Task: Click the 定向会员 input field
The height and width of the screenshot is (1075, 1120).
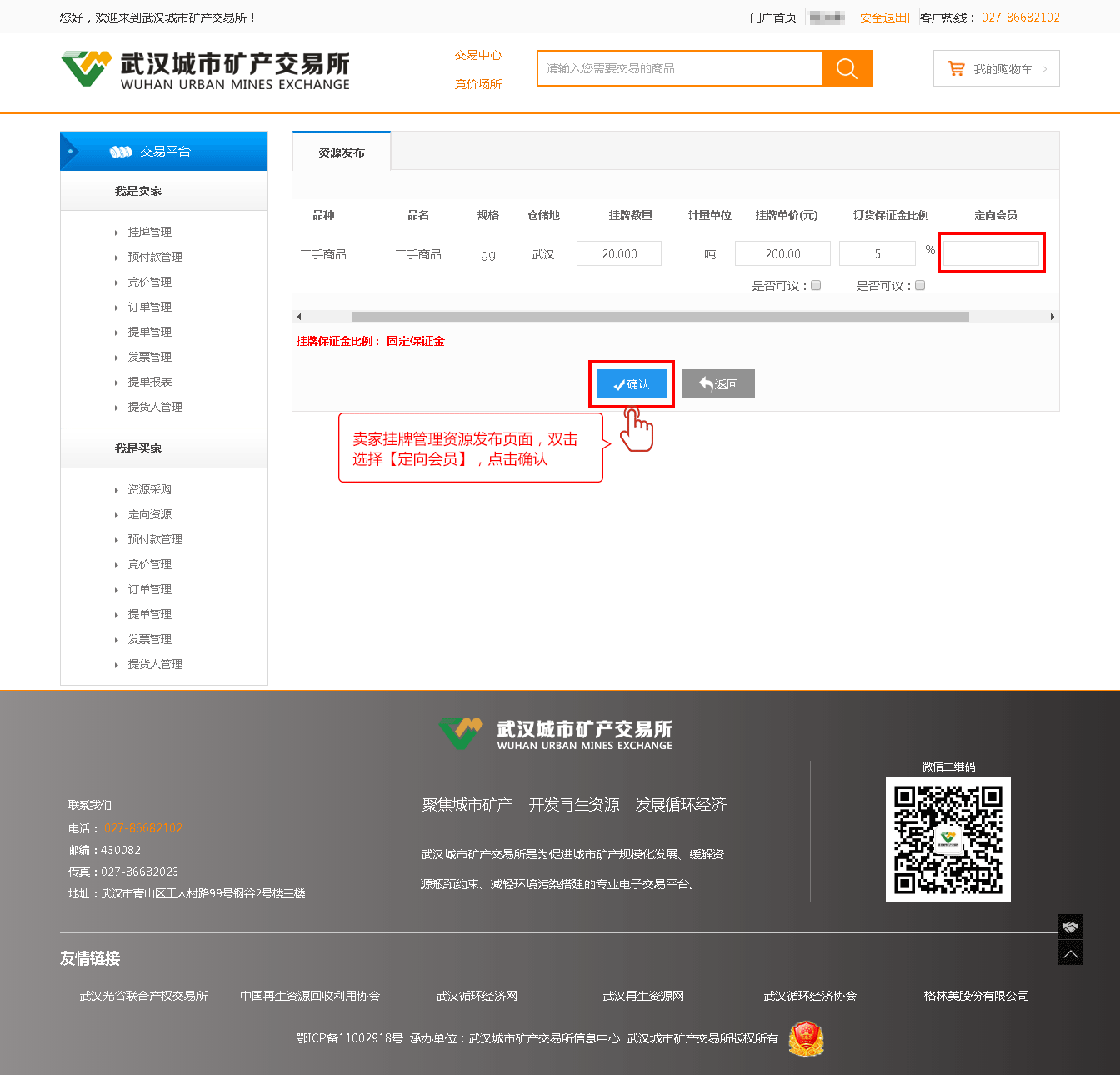Action: coord(991,252)
